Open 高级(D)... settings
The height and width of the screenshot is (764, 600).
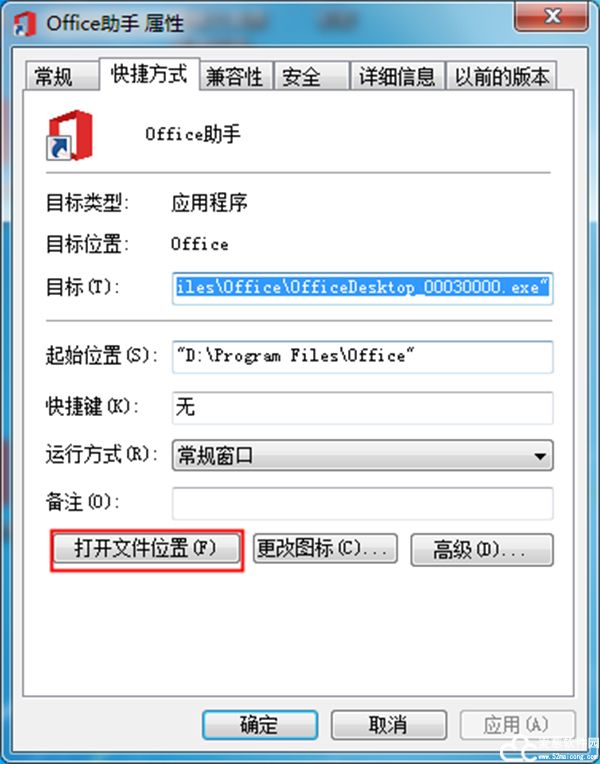pyautogui.click(x=482, y=550)
